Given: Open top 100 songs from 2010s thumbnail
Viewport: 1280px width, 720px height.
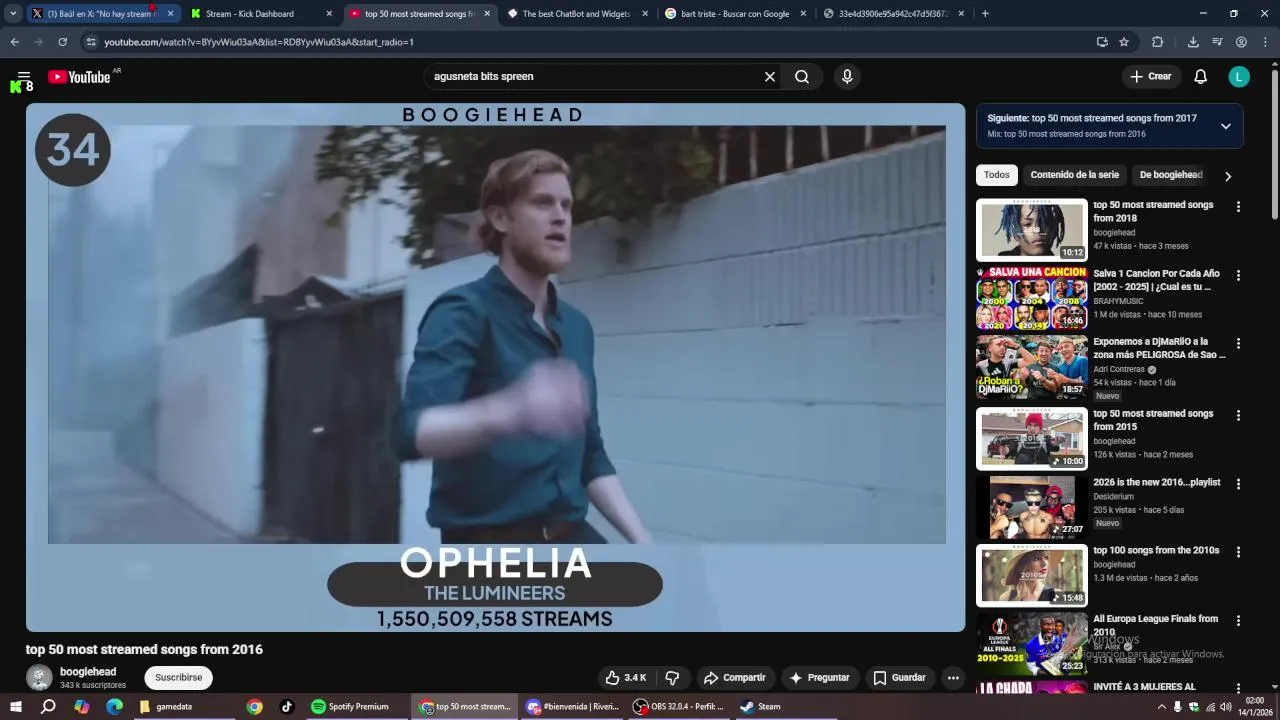Looking at the screenshot, I should [1031, 575].
